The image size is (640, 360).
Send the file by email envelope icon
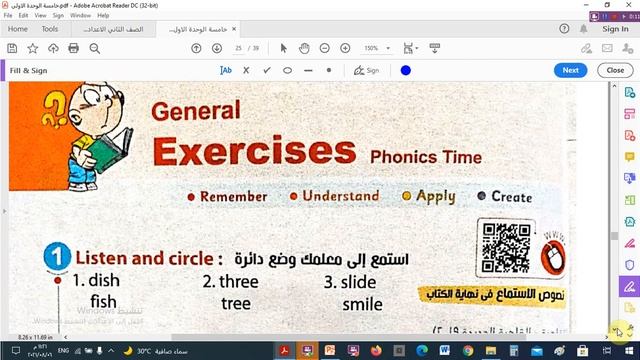[x=607, y=48]
